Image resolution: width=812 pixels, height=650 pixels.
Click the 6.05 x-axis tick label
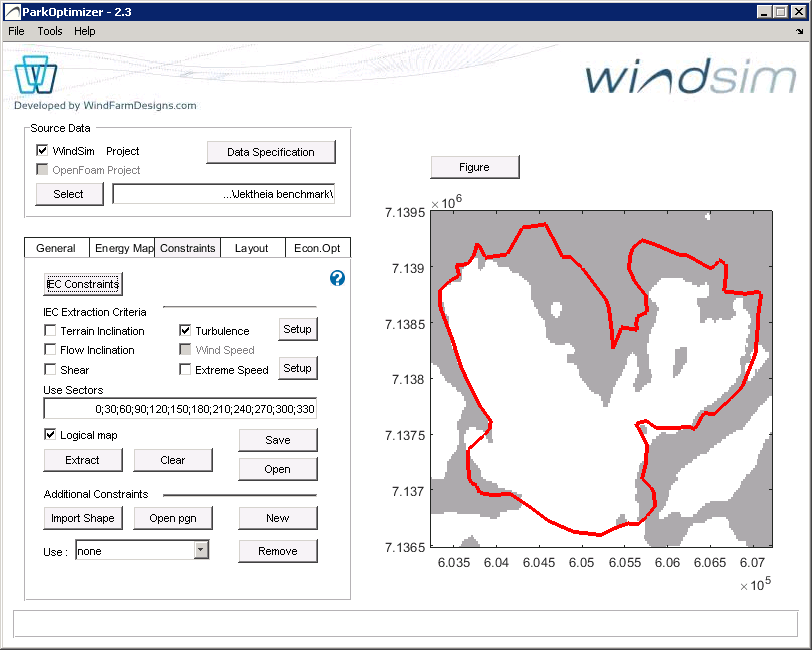[x=582, y=562]
